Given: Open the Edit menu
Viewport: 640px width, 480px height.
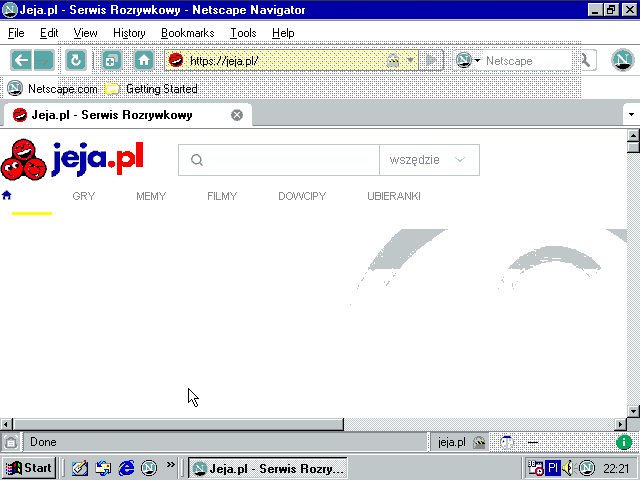Looking at the screenshot, I should coord(49,33).
